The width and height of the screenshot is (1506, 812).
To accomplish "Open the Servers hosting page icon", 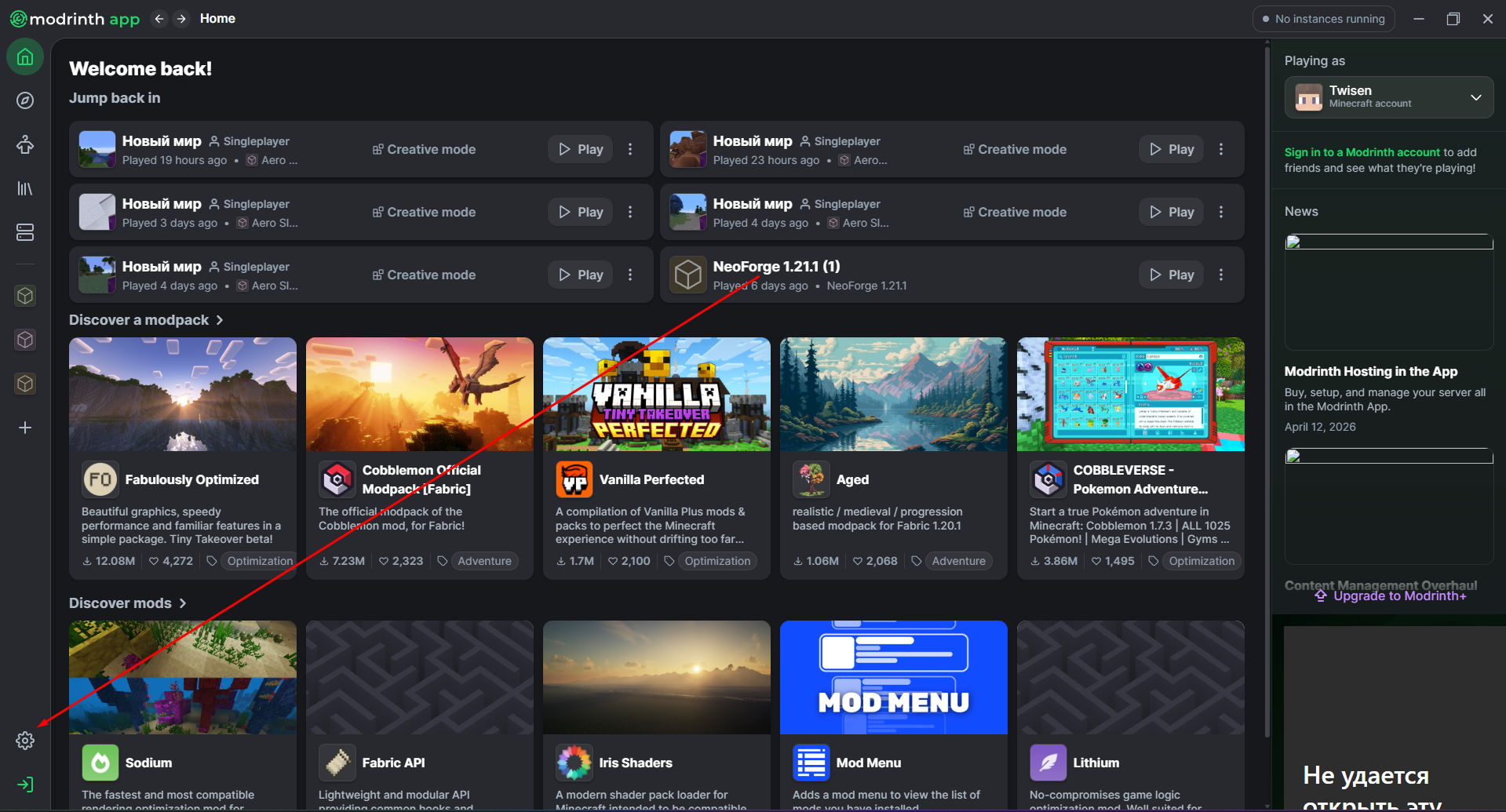I will click(x=25, y=232).
